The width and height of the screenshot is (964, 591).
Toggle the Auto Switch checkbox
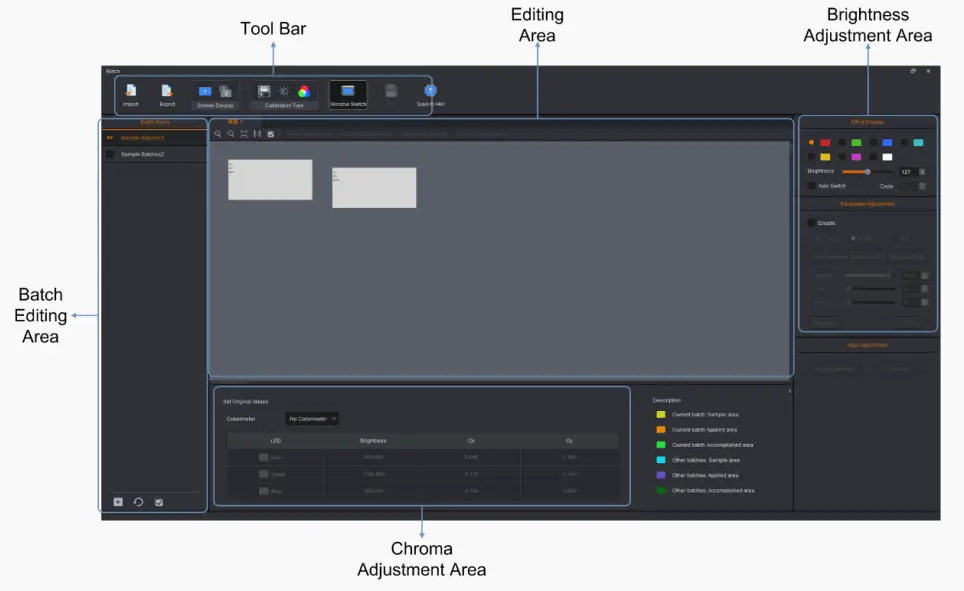(x=811, y=185)
